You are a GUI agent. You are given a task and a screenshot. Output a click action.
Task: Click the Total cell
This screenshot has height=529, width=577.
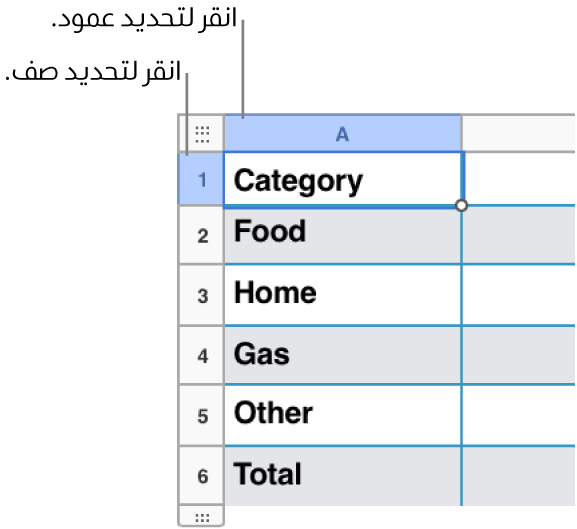tap(343, 476)
